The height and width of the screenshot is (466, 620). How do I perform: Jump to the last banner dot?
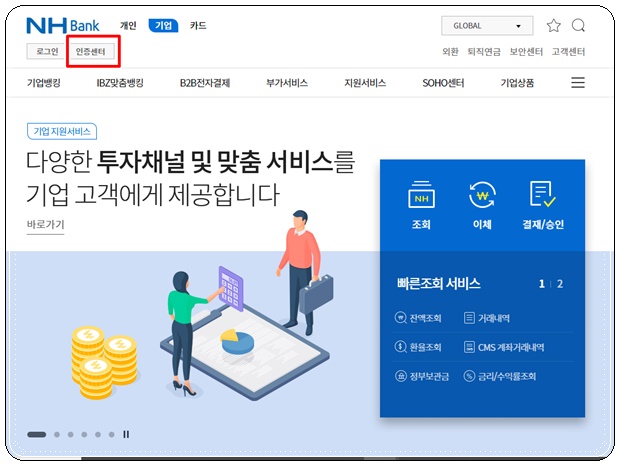112,434
